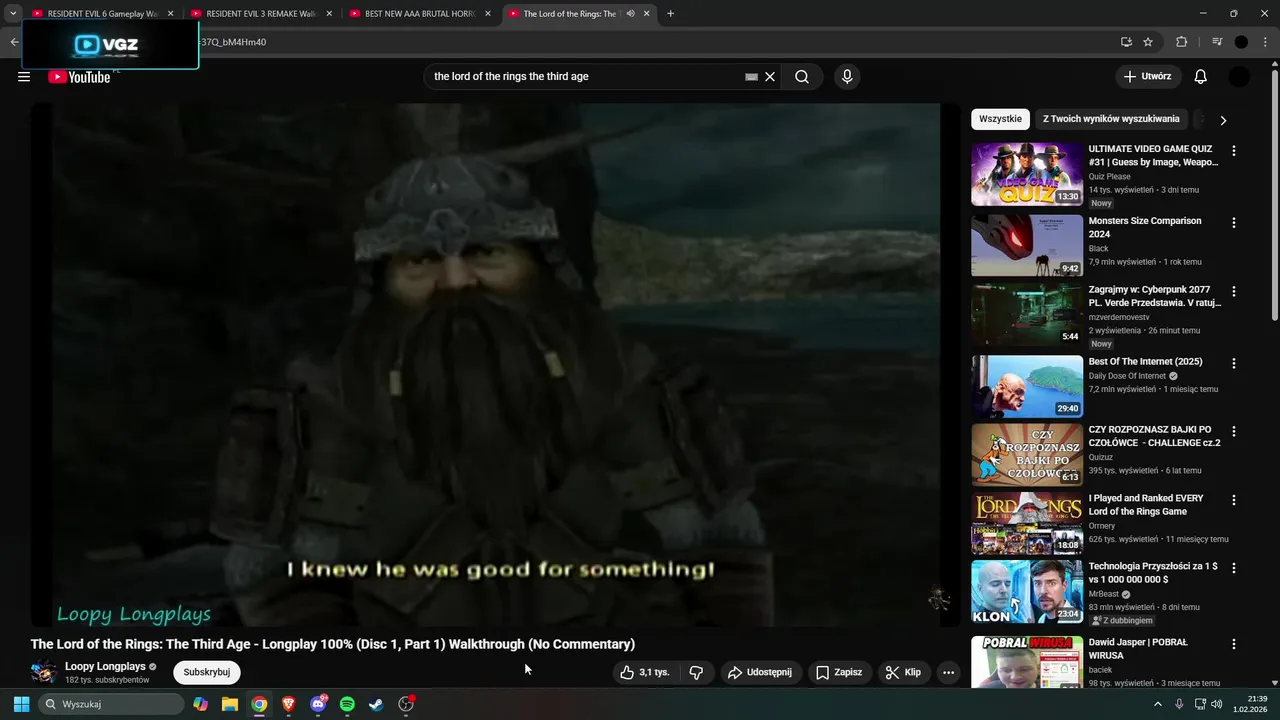Open options for I Played and Ranked video
The width and height of the screenshot is (1280, 720).
1233,500
